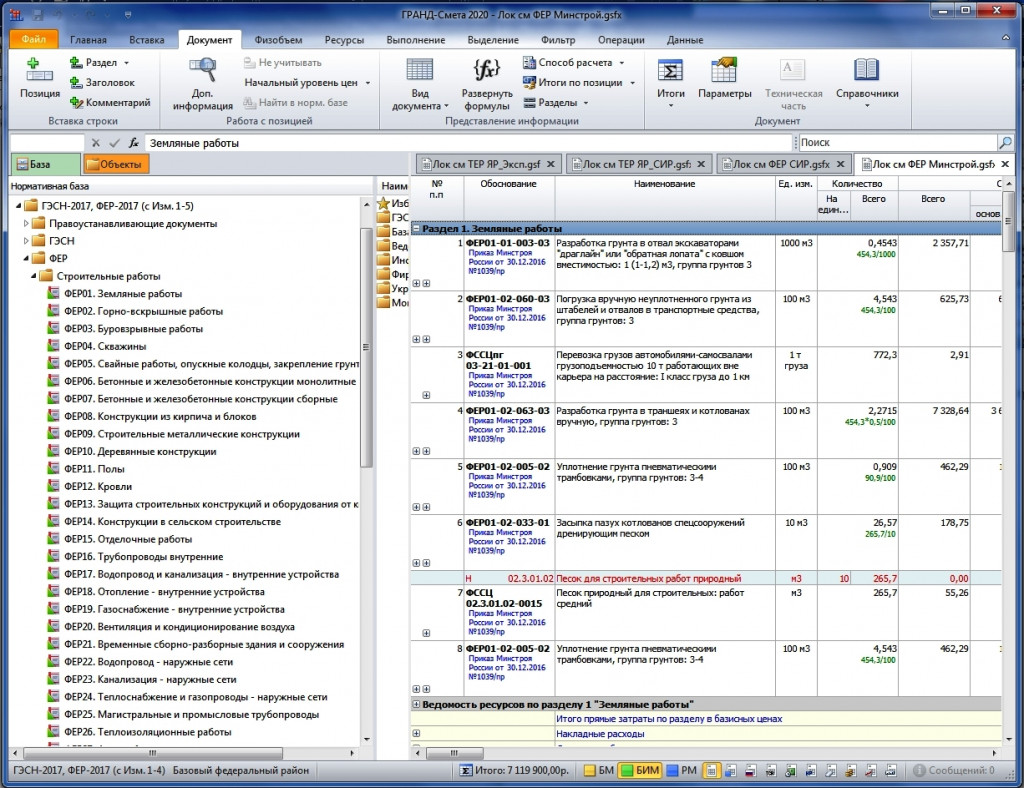The image size is (1024, 788).
Task: Click the calculator-style icon after РМ in status bar
Action: [711, 770]
